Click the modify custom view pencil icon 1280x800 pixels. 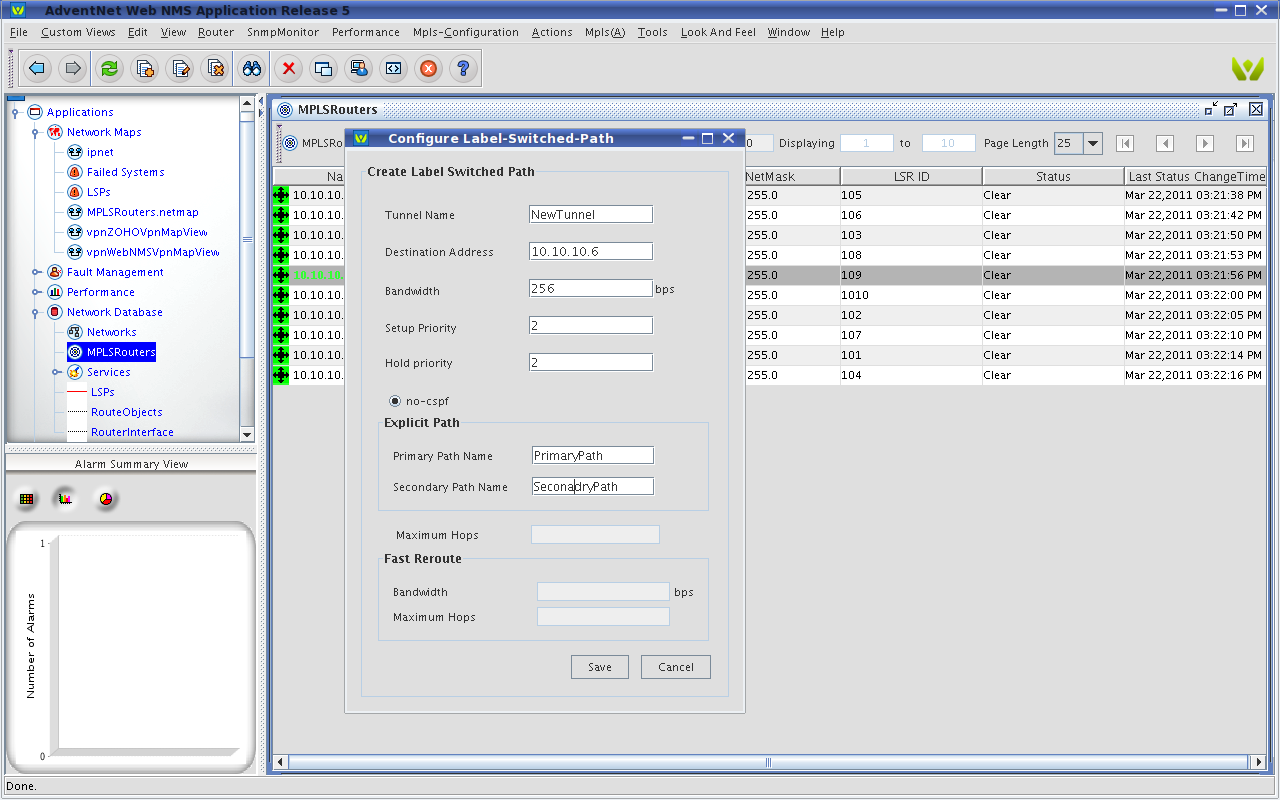click(x=180, y=68)
